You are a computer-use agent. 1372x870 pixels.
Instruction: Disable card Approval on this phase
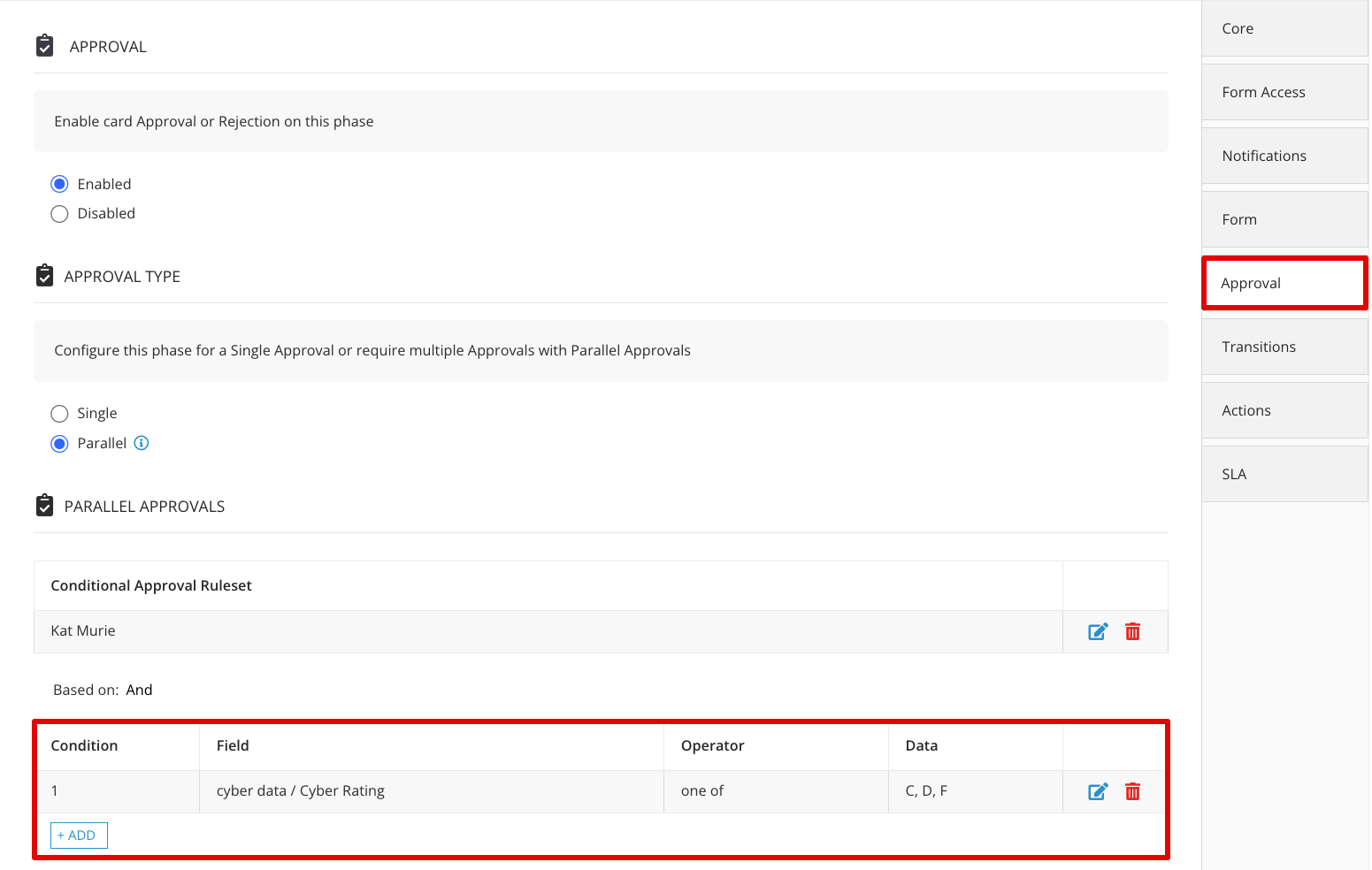(59, 213)
